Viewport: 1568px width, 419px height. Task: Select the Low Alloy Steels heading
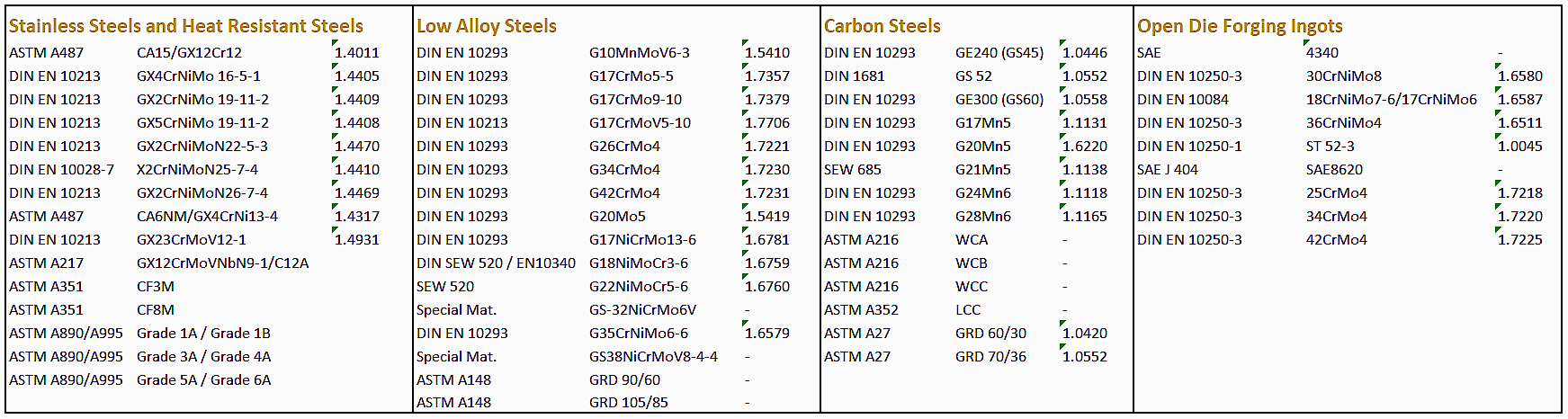(x=487, y=26)
